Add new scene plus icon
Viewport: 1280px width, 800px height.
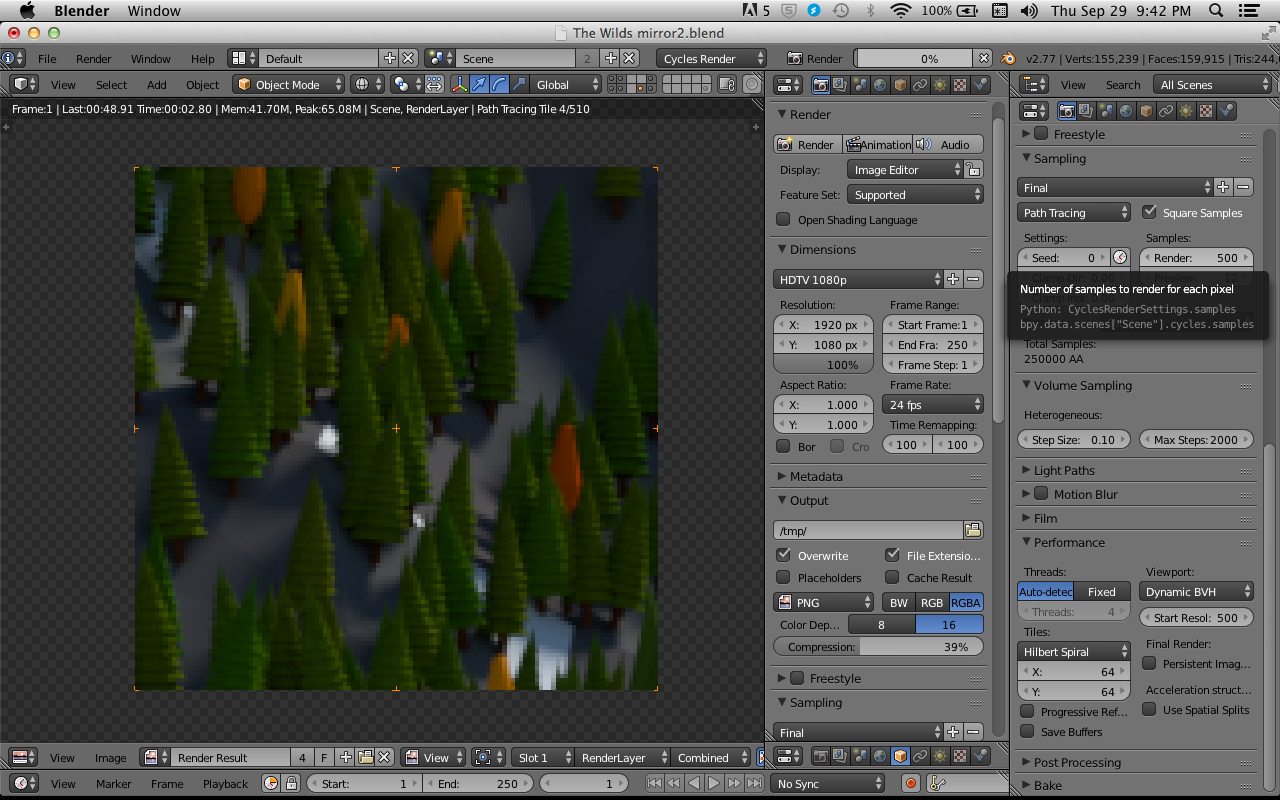(611, 59)
